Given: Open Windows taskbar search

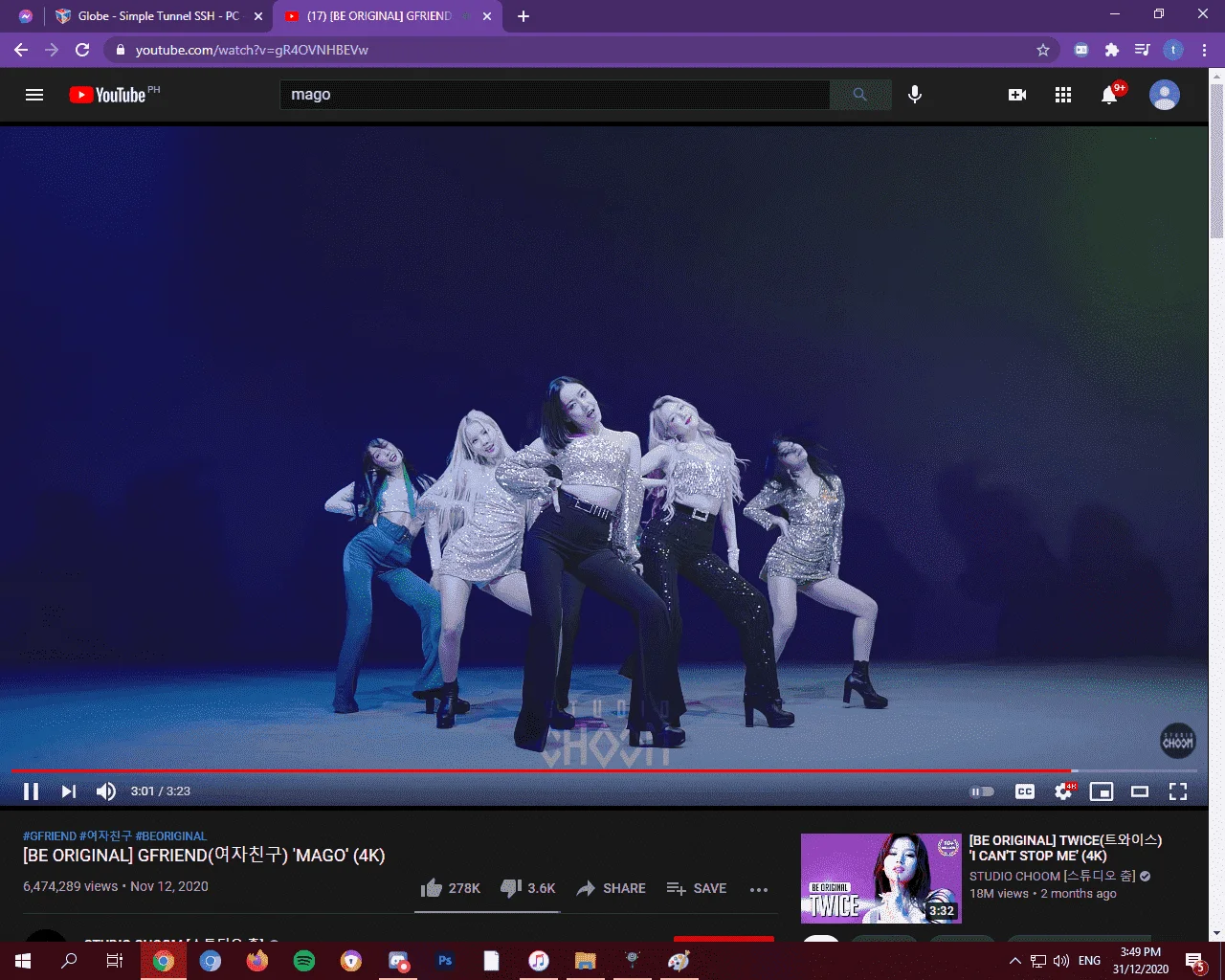Looking at the screenshot, I should click(69, 961).
